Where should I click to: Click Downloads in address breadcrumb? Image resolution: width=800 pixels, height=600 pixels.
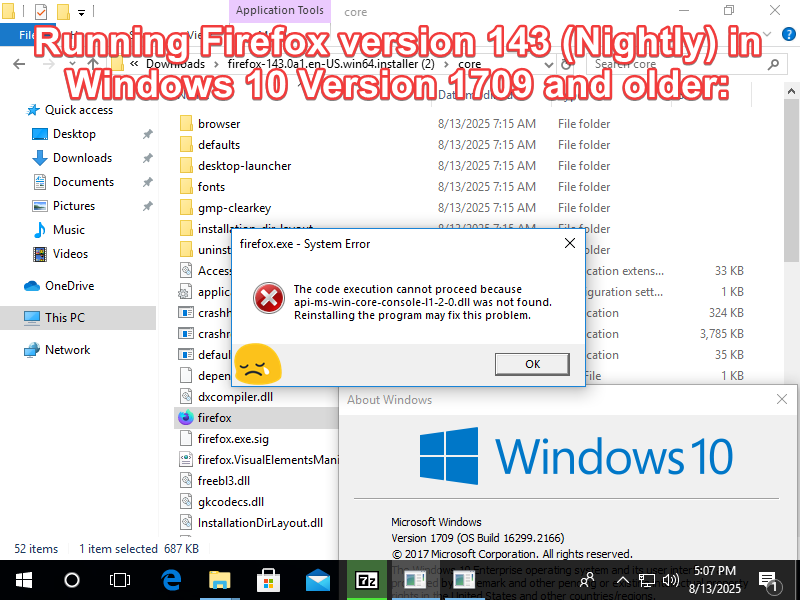176,64
